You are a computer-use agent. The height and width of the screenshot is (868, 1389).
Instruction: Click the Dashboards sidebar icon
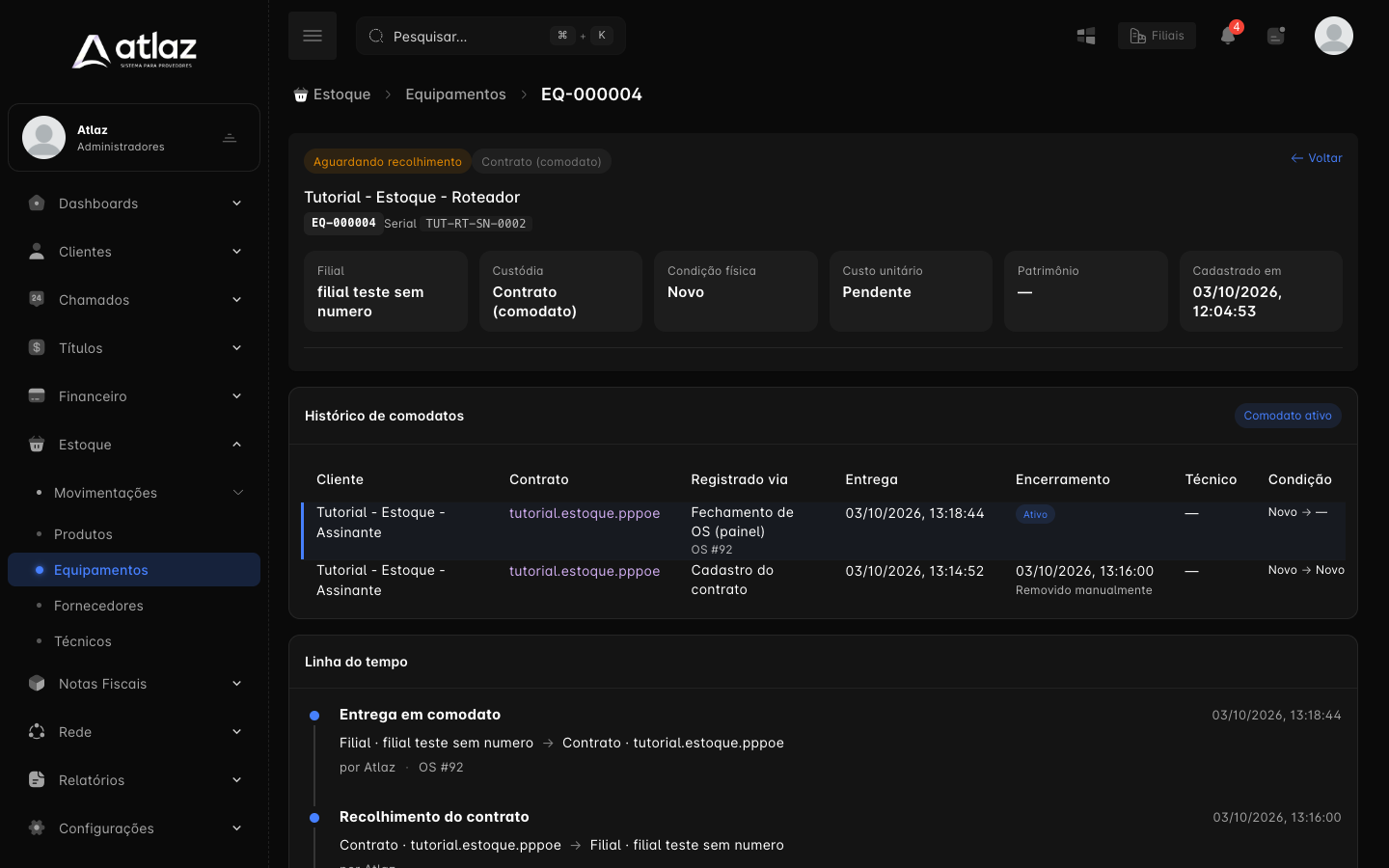coord(37,203)
